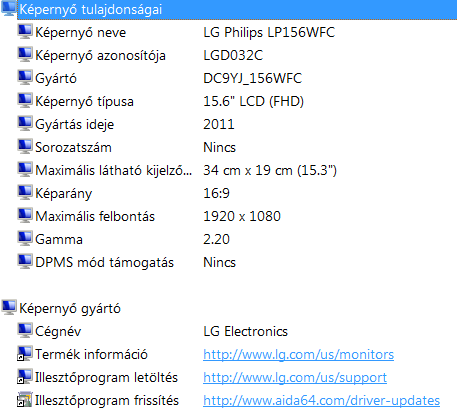Screen dimensions: 457x420
Task: Select the Gyártás ideje label
Action: (75, 125)
